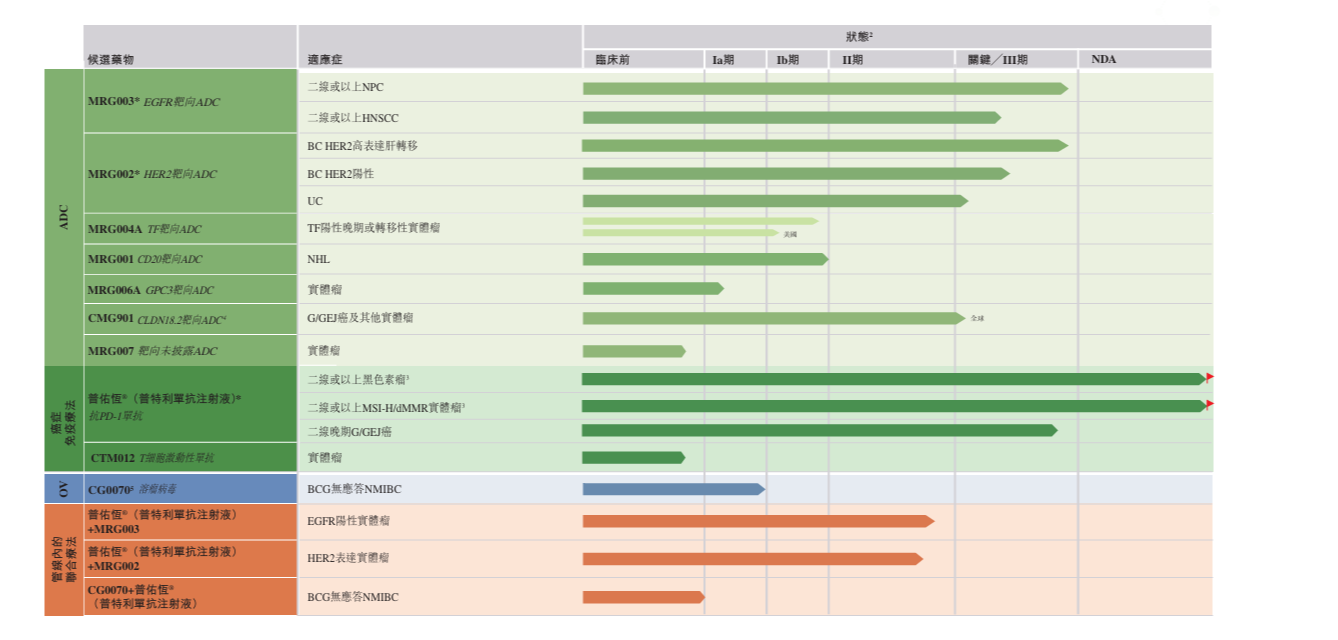The image size is (1338, 640).
Task: Click the 二線晚期G/GEJ癌 indication text
Action: 349,431
